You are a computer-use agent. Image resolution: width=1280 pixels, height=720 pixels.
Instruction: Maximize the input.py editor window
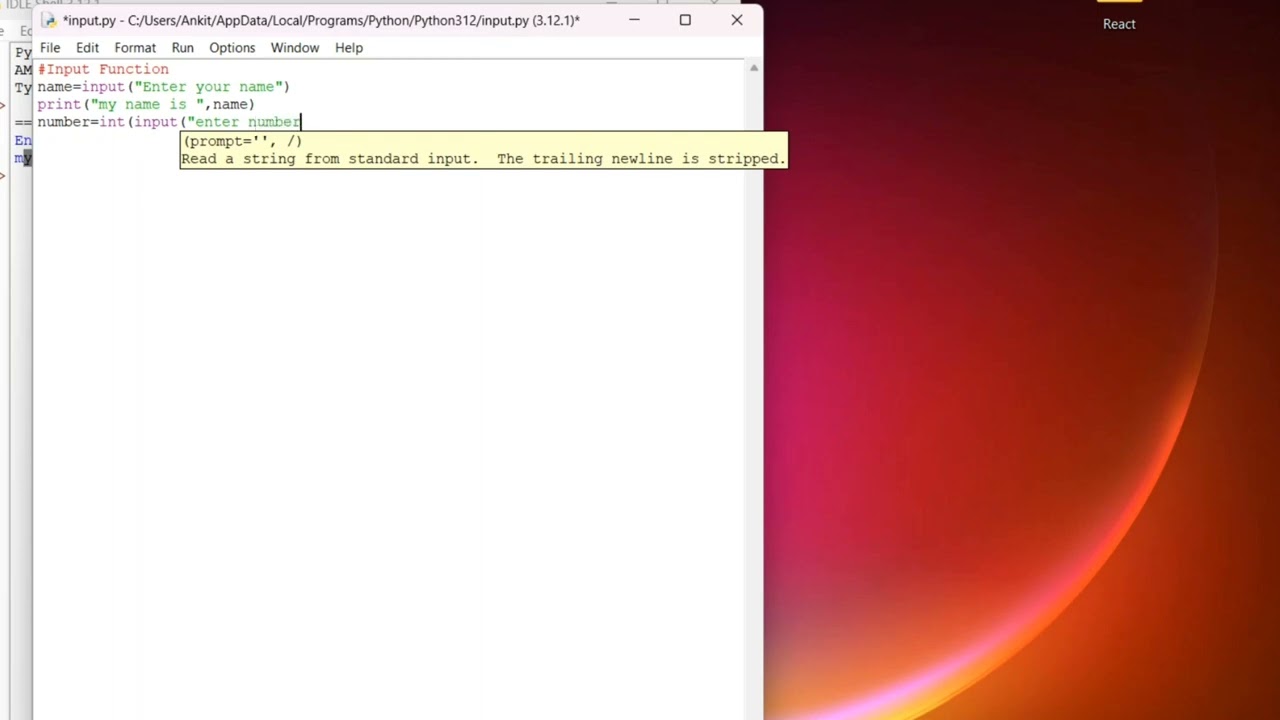(685, 20)
